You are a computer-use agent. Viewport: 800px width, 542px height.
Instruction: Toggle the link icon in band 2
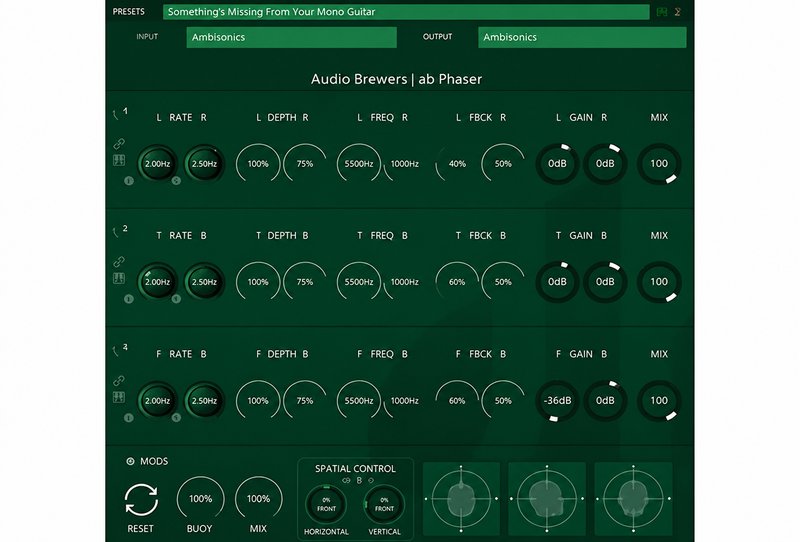point(119,262)
